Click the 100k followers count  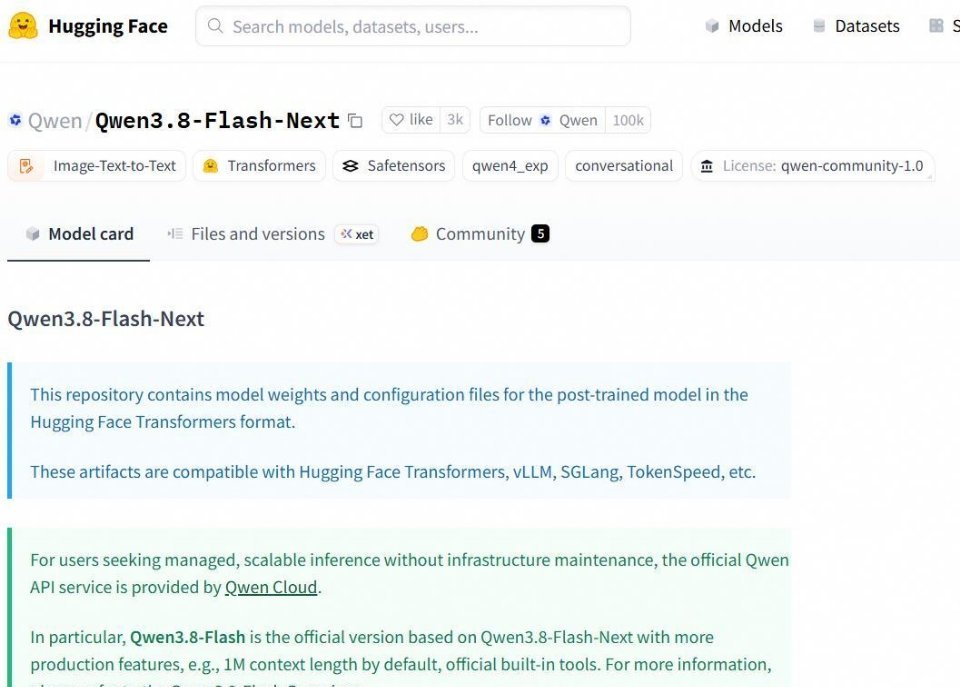coord(628,120)
